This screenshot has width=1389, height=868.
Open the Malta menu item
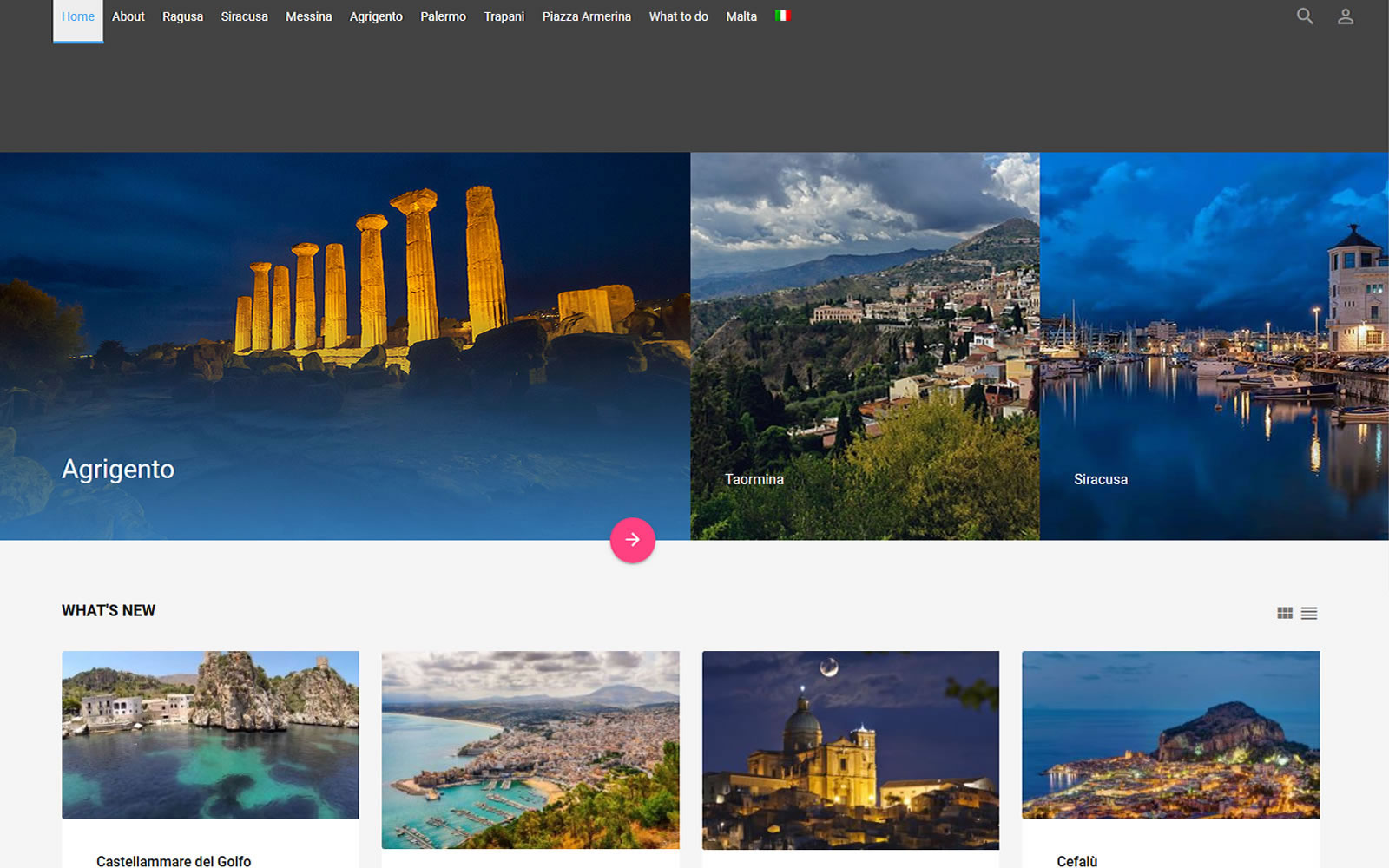(741, 17)
